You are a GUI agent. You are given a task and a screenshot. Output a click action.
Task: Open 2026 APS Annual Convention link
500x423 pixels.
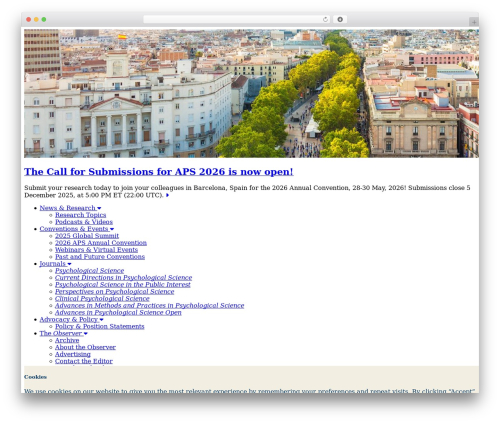tap(101, 243)
